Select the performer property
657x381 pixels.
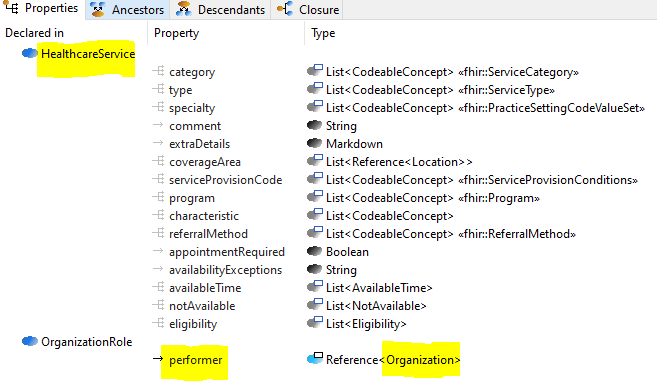(196, 360)
